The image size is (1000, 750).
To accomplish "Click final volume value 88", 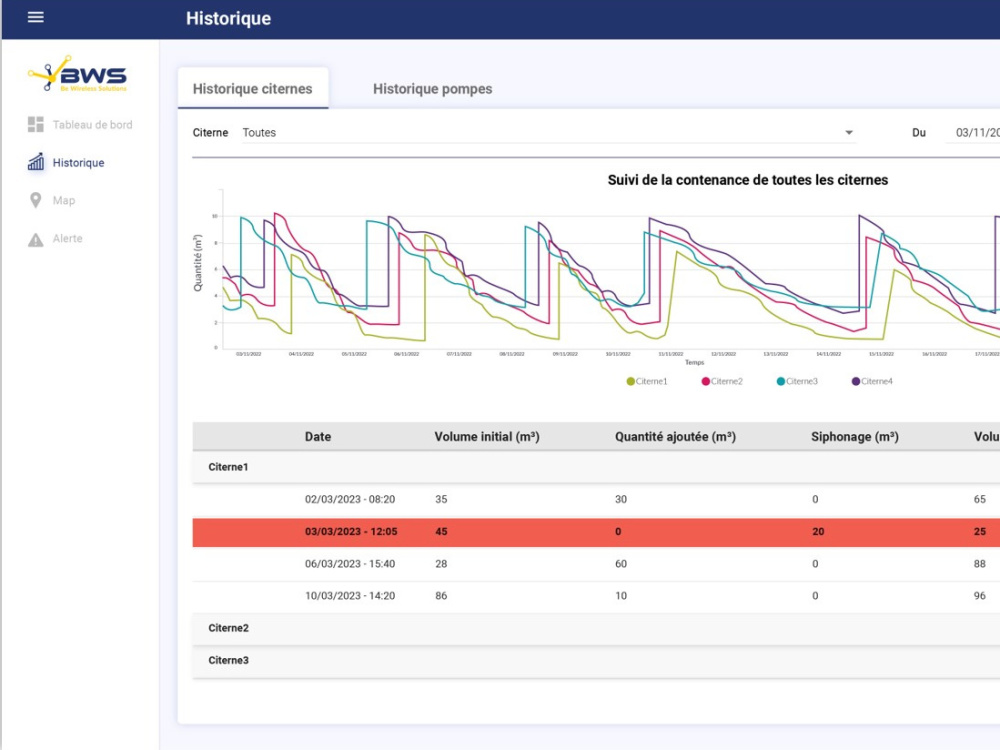I will (x=980, y=564).
